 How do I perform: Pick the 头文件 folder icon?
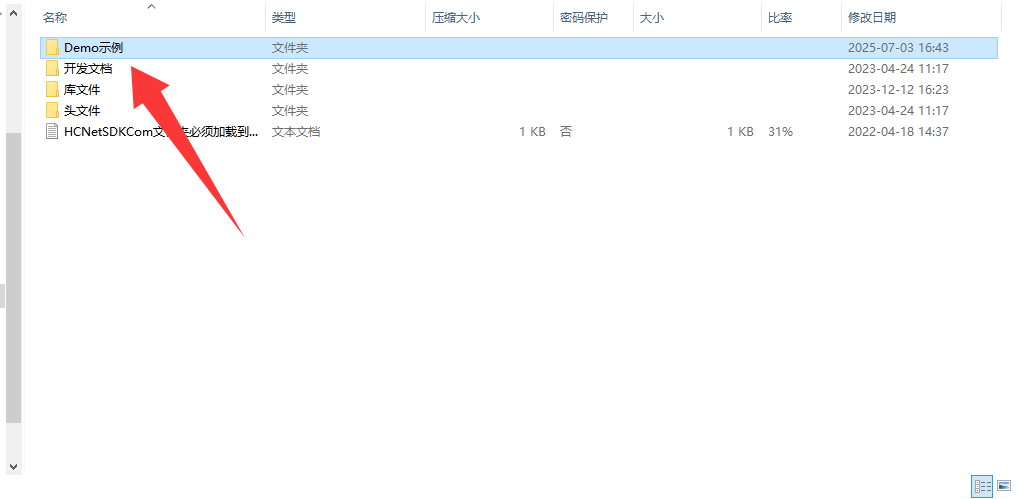tap(52, 111)
